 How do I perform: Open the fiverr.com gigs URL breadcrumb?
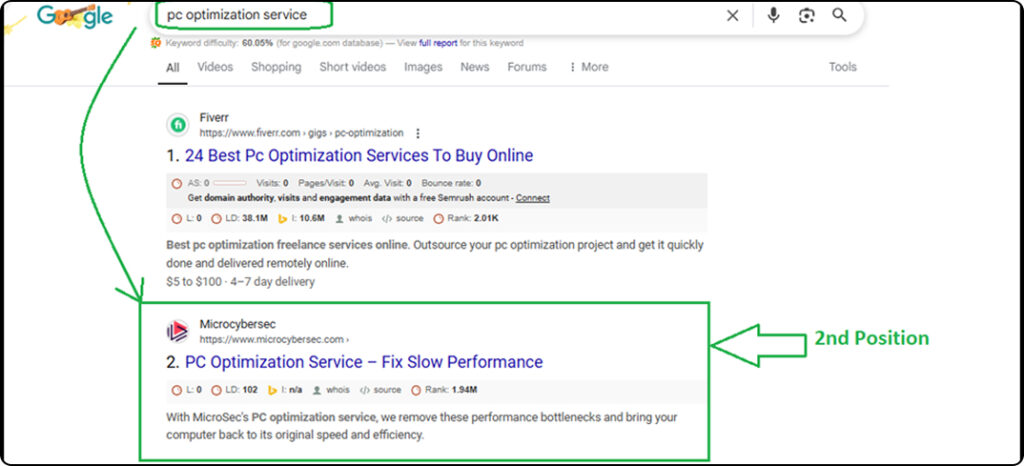[x=301, y=133]
